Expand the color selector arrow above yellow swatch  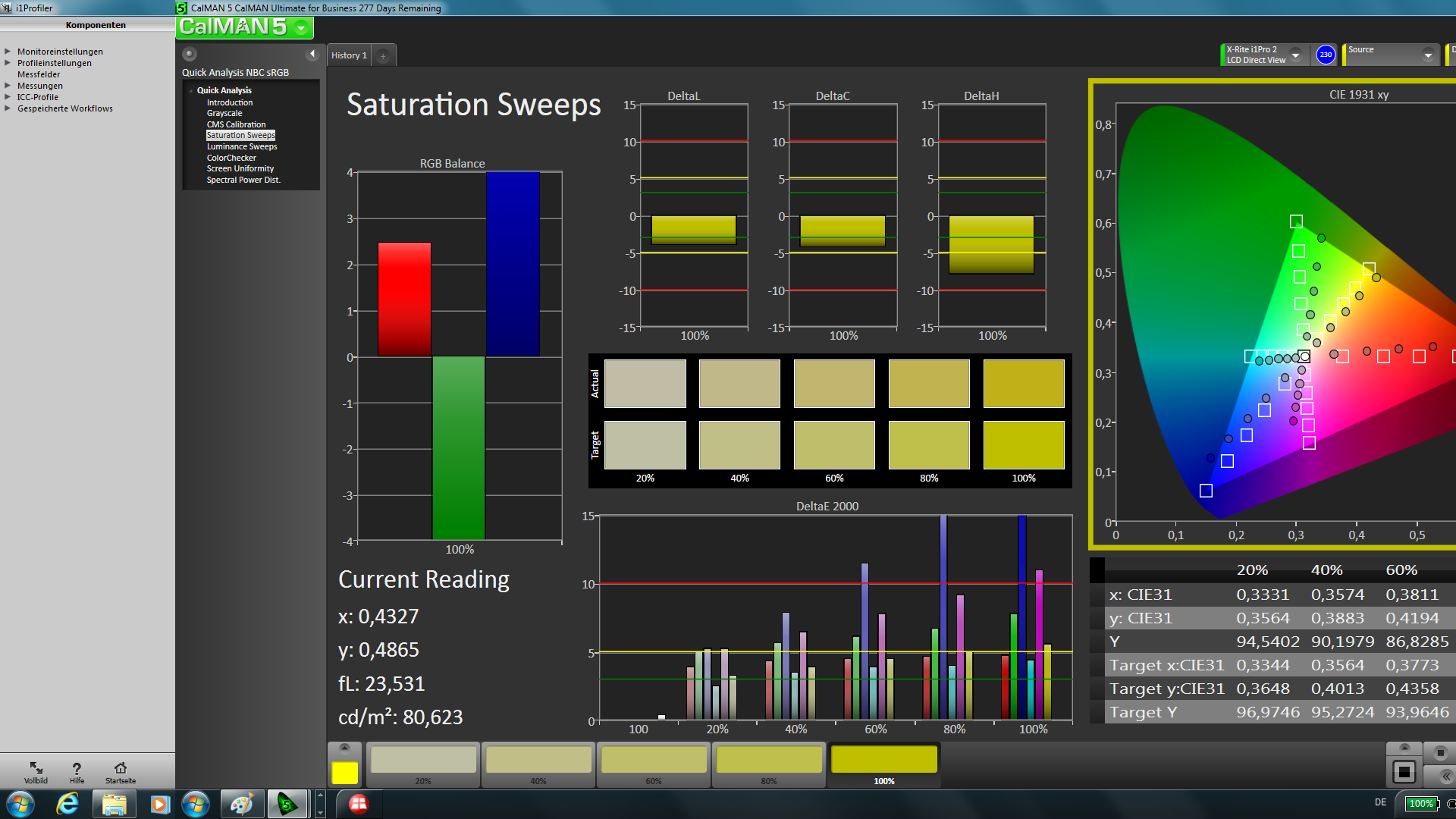[345, 748]
